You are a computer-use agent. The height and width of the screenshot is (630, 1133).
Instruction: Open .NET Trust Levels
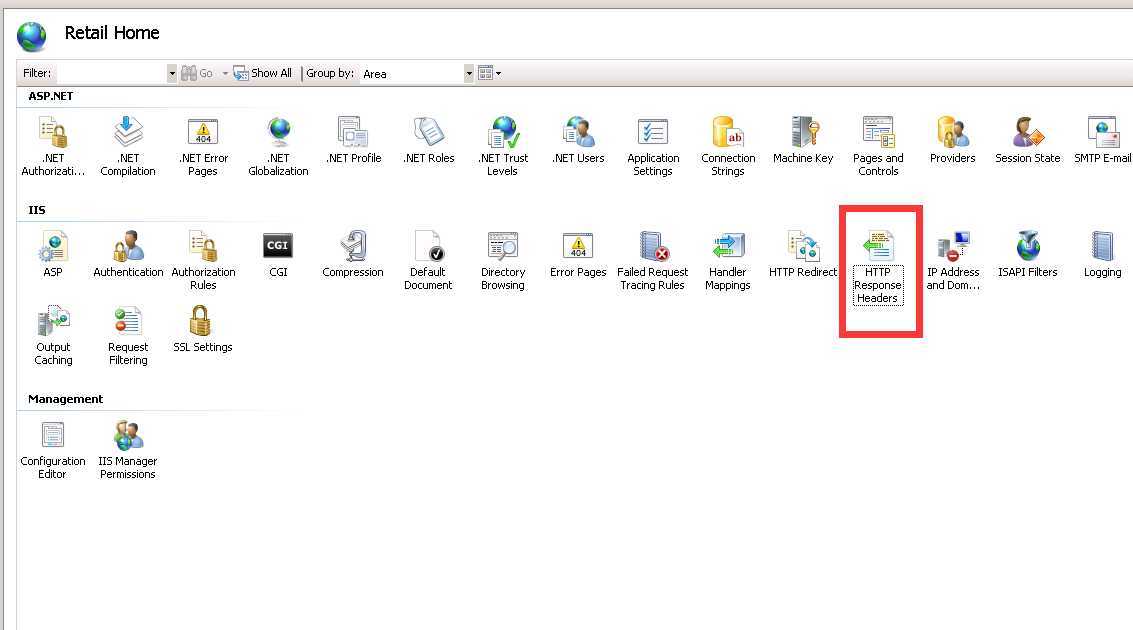pos(503,147)
